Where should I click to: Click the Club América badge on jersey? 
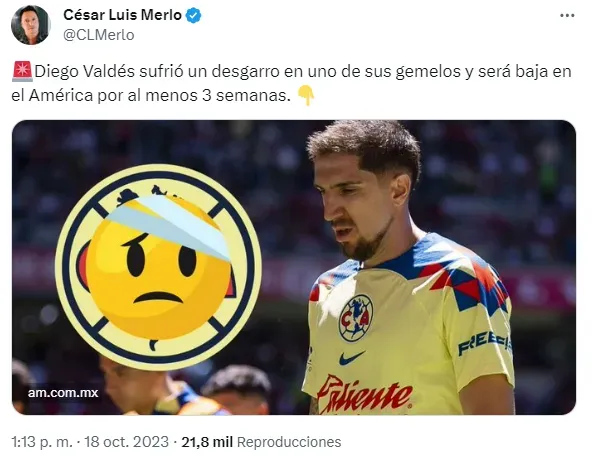click(x=355, y=318)
